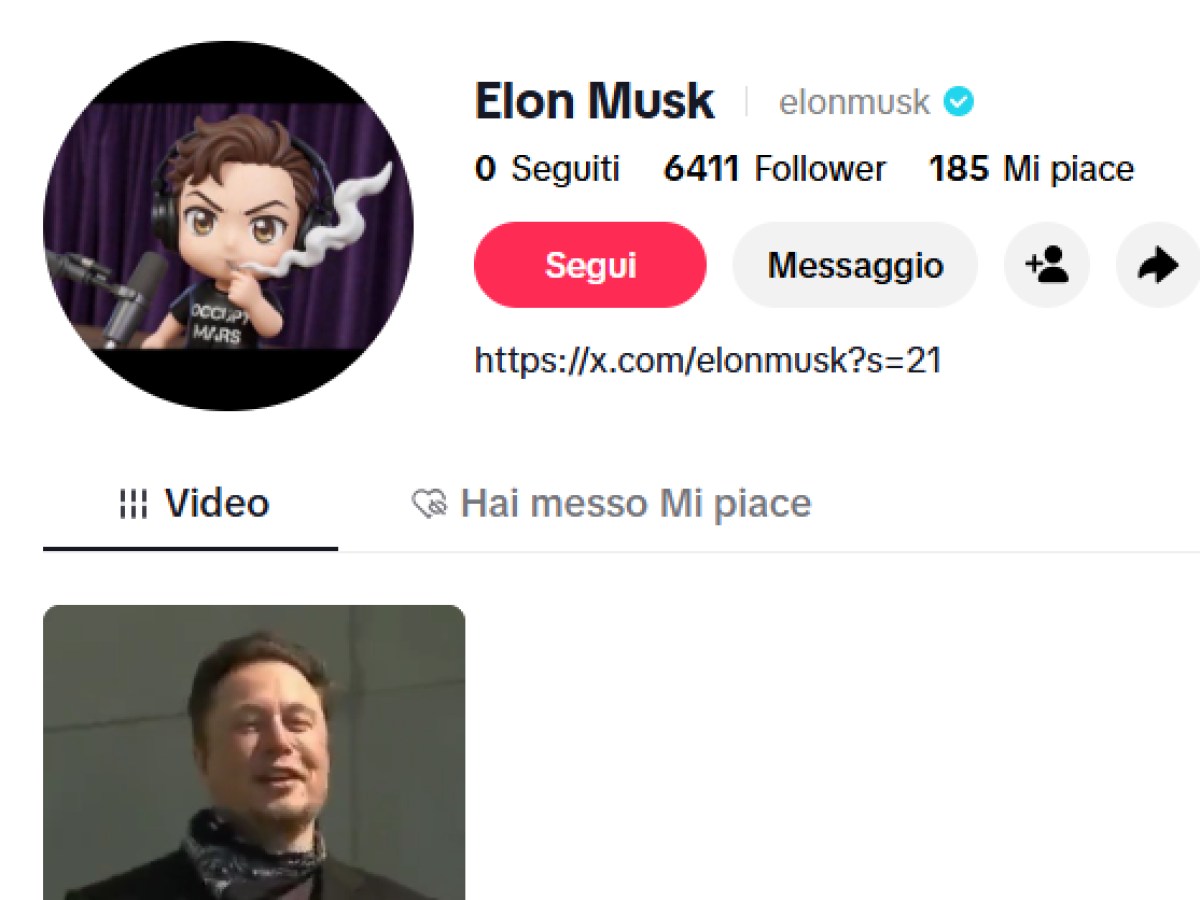The image size is (1200, 900).
Task: Open the x.com profile link
Action: (x=706, y=360)
